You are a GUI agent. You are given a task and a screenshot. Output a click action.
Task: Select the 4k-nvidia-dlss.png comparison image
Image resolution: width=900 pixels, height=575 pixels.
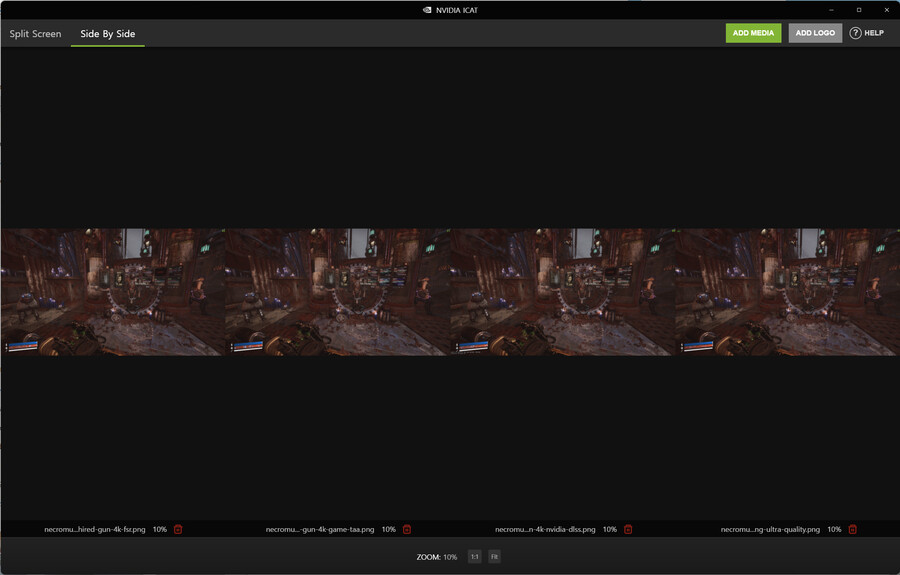(562, 292)
